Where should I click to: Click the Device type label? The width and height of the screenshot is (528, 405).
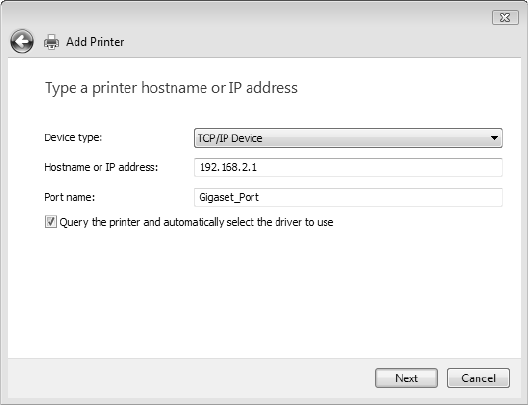pos(73,138)
